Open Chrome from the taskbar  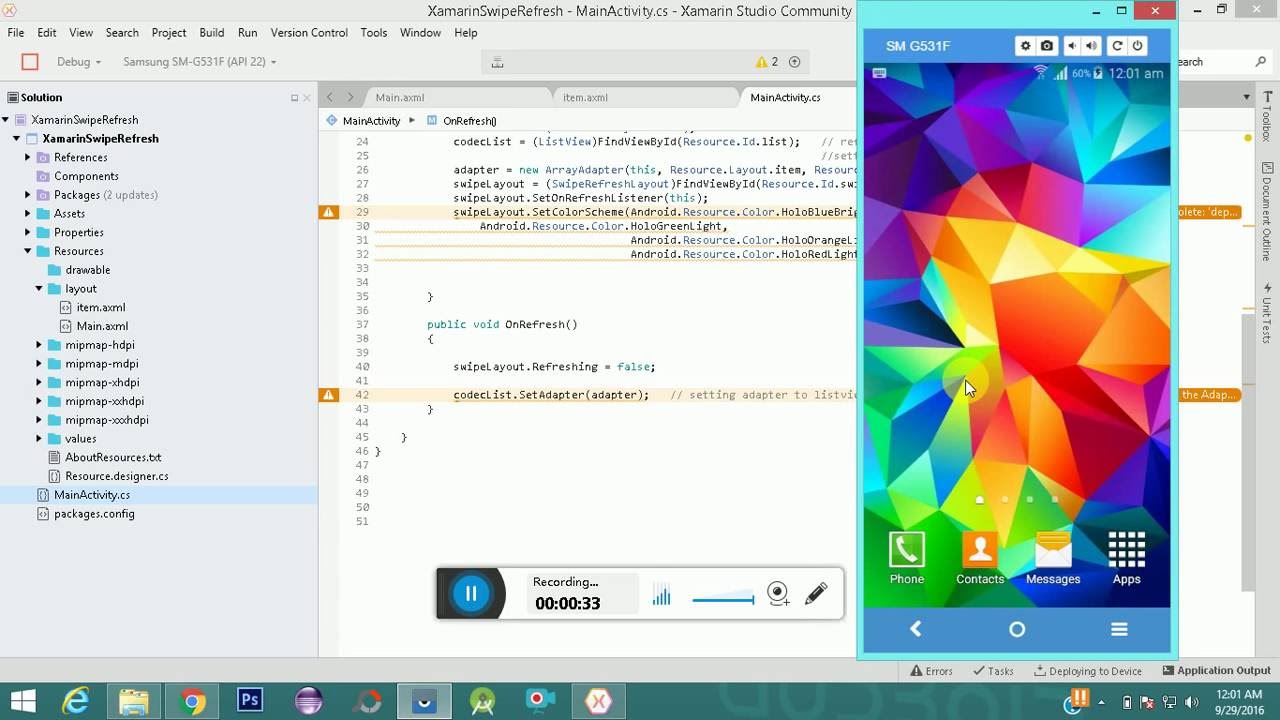pos(193,701)
